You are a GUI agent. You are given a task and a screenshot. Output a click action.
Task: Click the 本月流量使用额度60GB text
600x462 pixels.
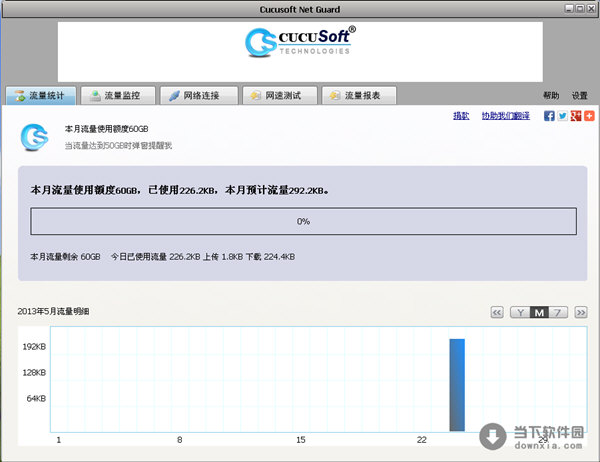(106, 129)
